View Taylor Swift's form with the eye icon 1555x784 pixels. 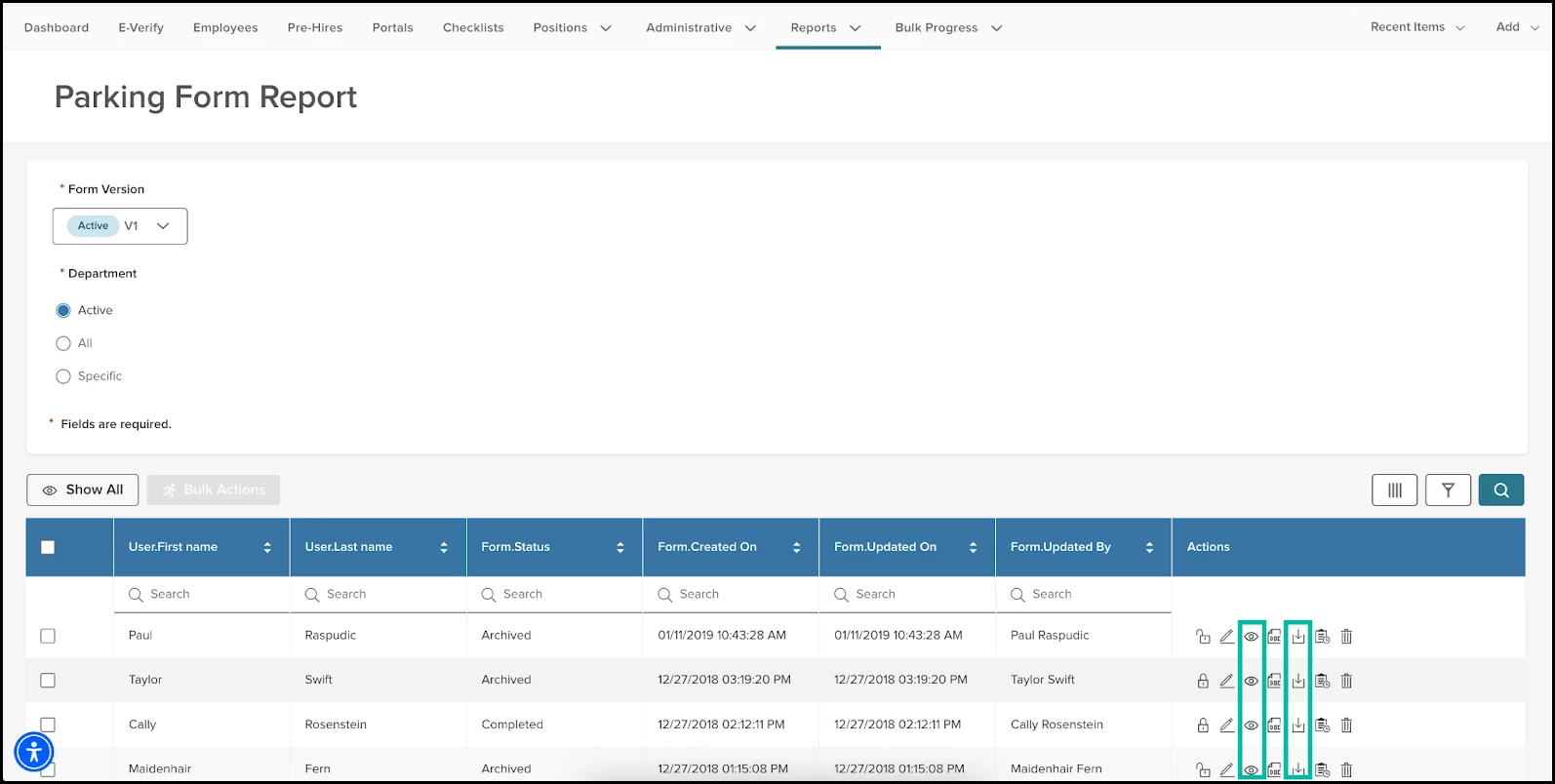click(1251, 681)
